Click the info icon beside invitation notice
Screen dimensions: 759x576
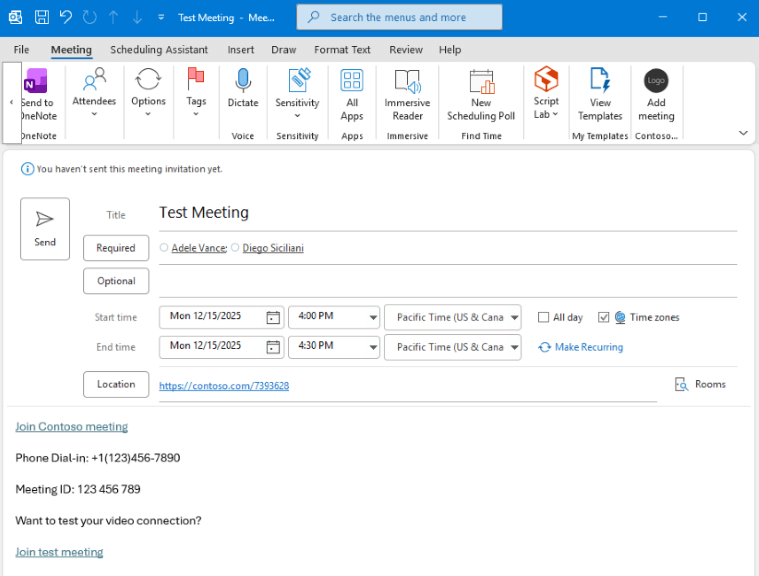coord(27,169)
